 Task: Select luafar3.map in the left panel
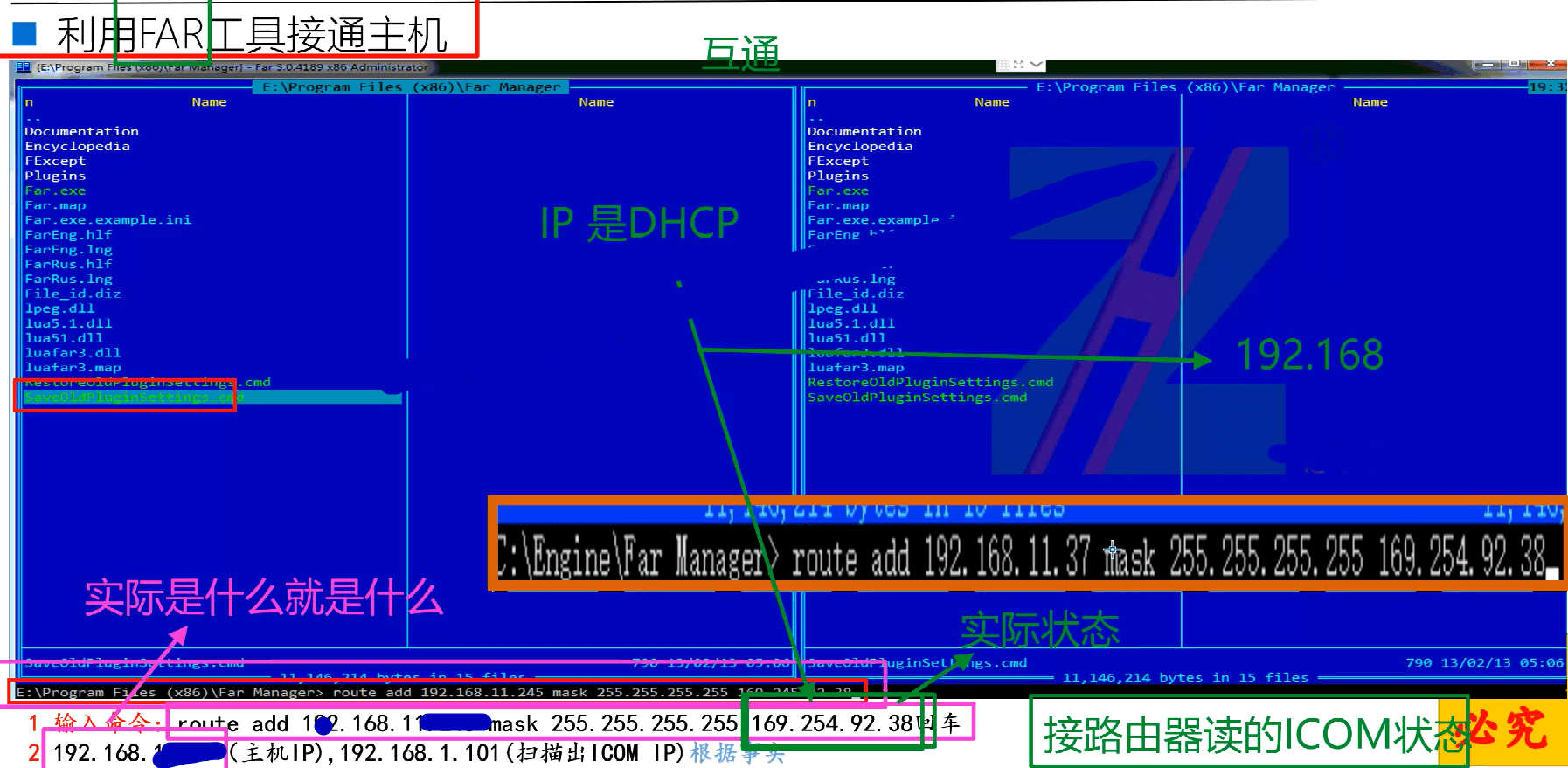pos(73,368)
